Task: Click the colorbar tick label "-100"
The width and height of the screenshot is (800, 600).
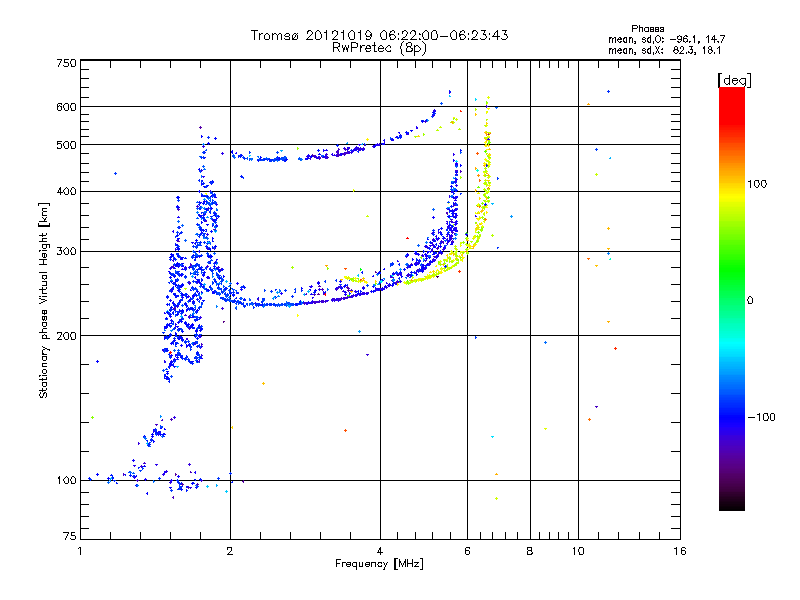Action: click(x=761, y=417)
